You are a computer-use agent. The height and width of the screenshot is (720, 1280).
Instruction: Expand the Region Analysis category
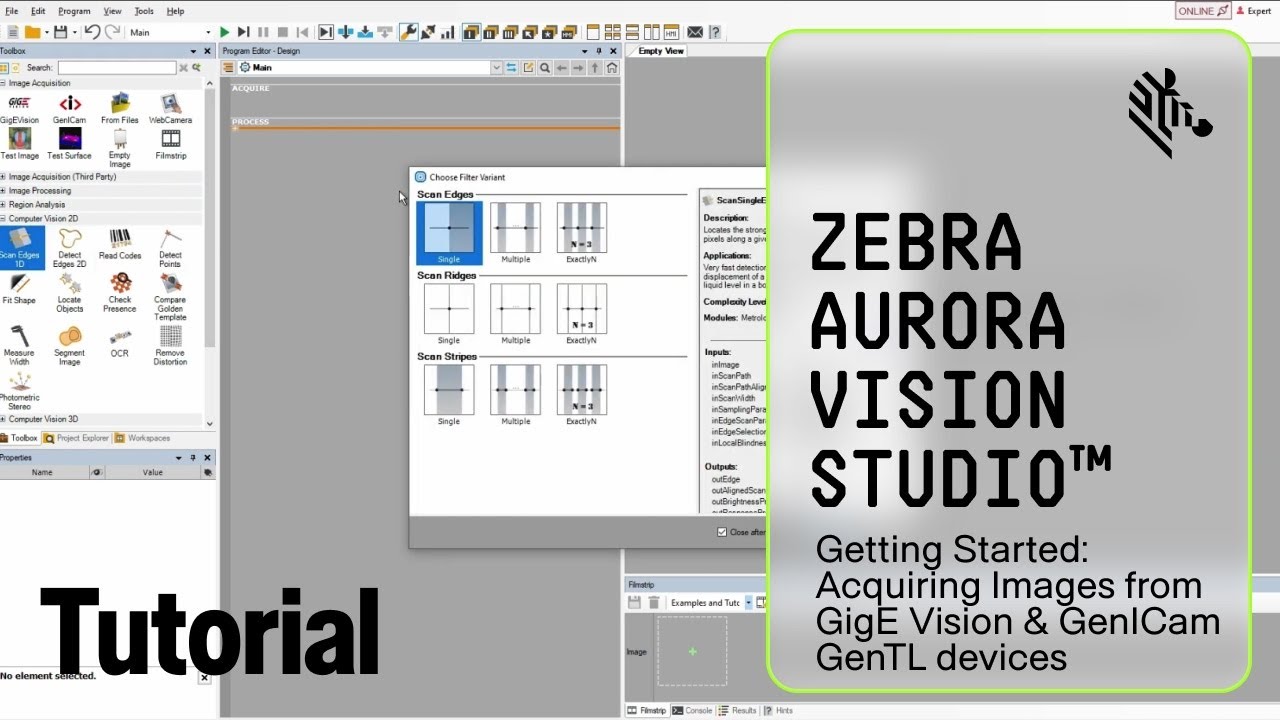click(3, 205)
